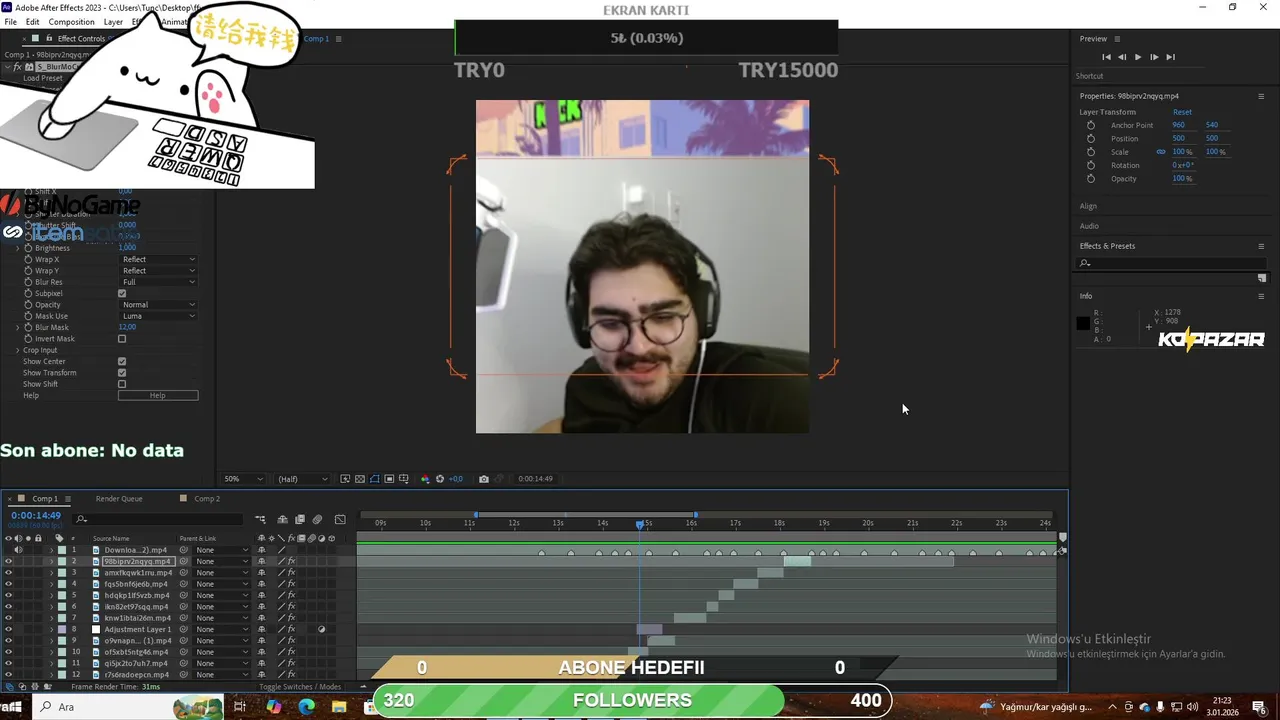Open the File menu
Screen dimensions: 1280x720
tap(10, 22)
